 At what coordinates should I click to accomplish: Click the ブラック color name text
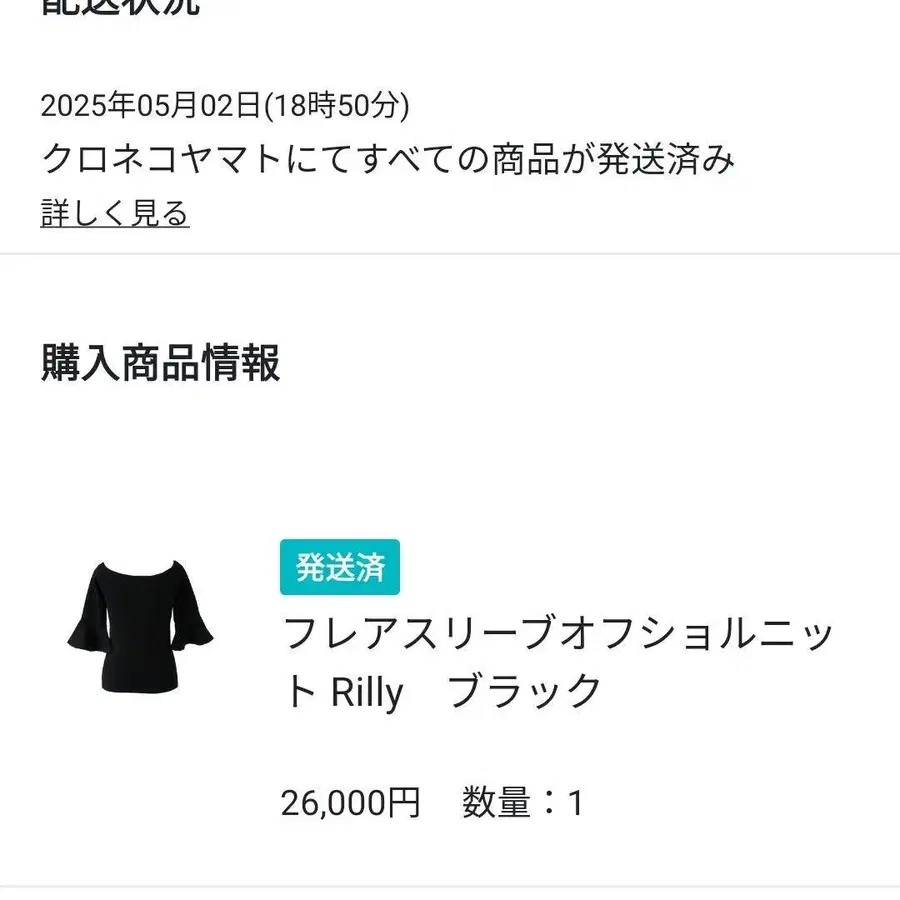tap(524, 690)
